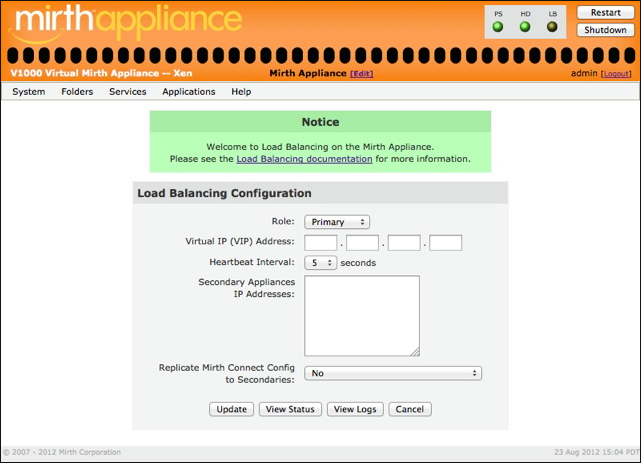Edit the Mirth Appliance name
The width and height of the screenshot is (641, 463).
(x=361, y=74)
